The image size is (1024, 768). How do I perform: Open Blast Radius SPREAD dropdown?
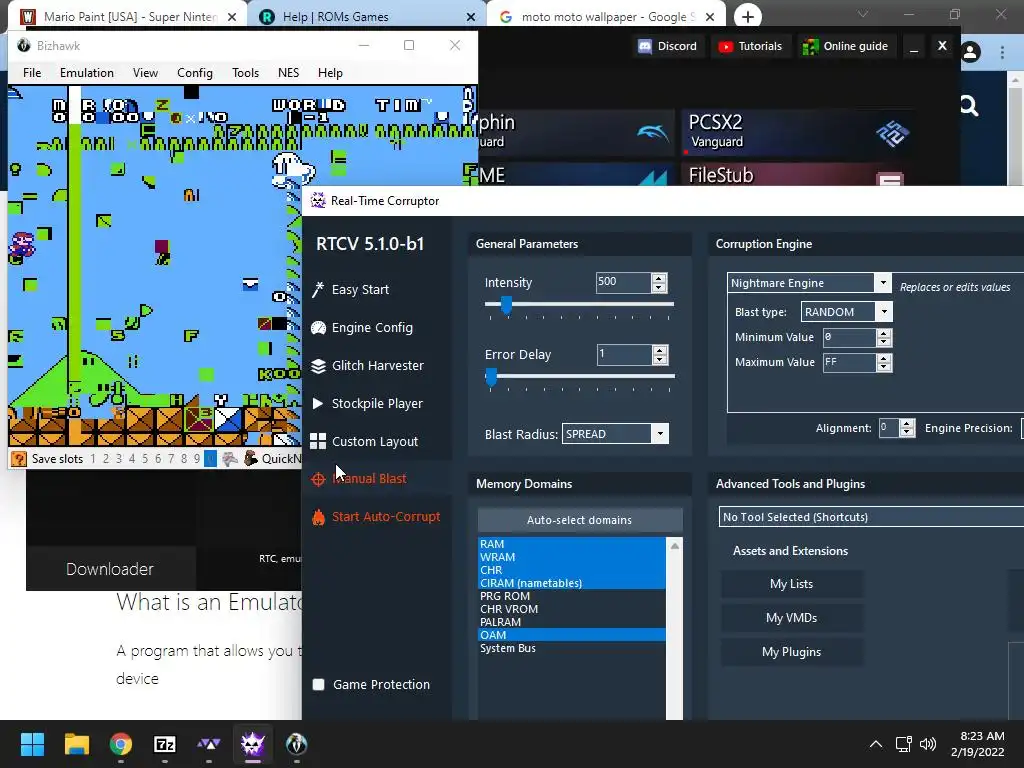coord(660,434)
